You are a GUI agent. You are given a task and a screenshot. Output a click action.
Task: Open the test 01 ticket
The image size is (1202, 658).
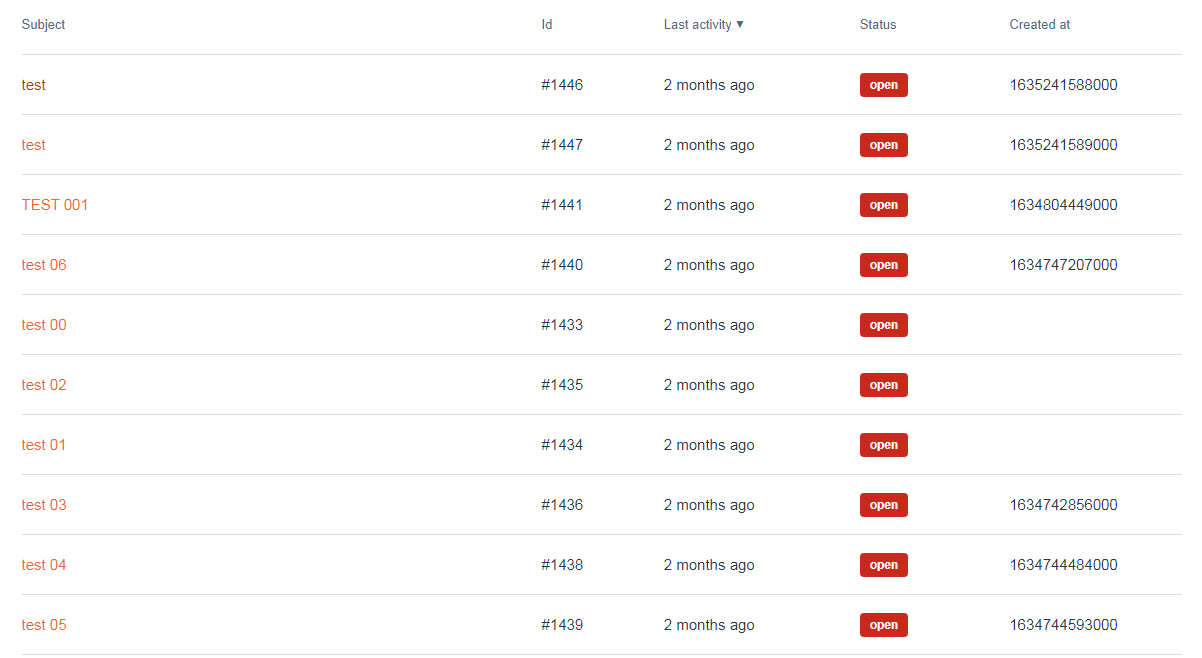44,445
